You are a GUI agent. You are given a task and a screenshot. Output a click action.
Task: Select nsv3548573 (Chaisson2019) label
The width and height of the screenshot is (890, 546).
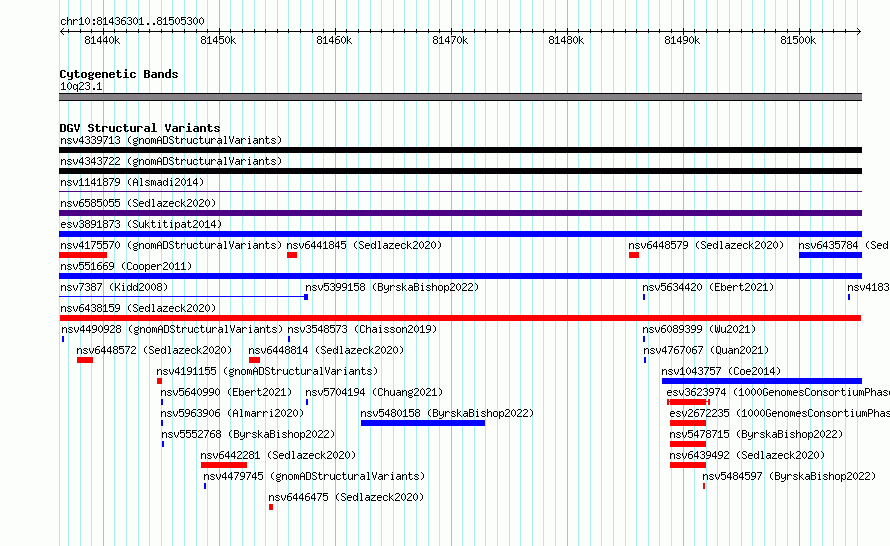point(362,329)
